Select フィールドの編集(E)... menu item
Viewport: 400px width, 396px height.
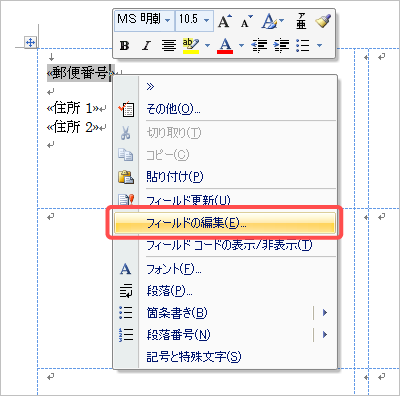[224, 223]
